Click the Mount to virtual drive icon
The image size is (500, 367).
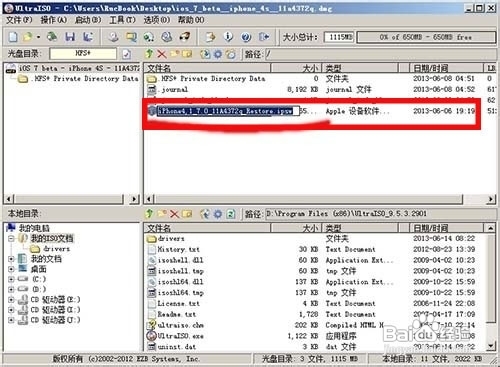point(167,37)
